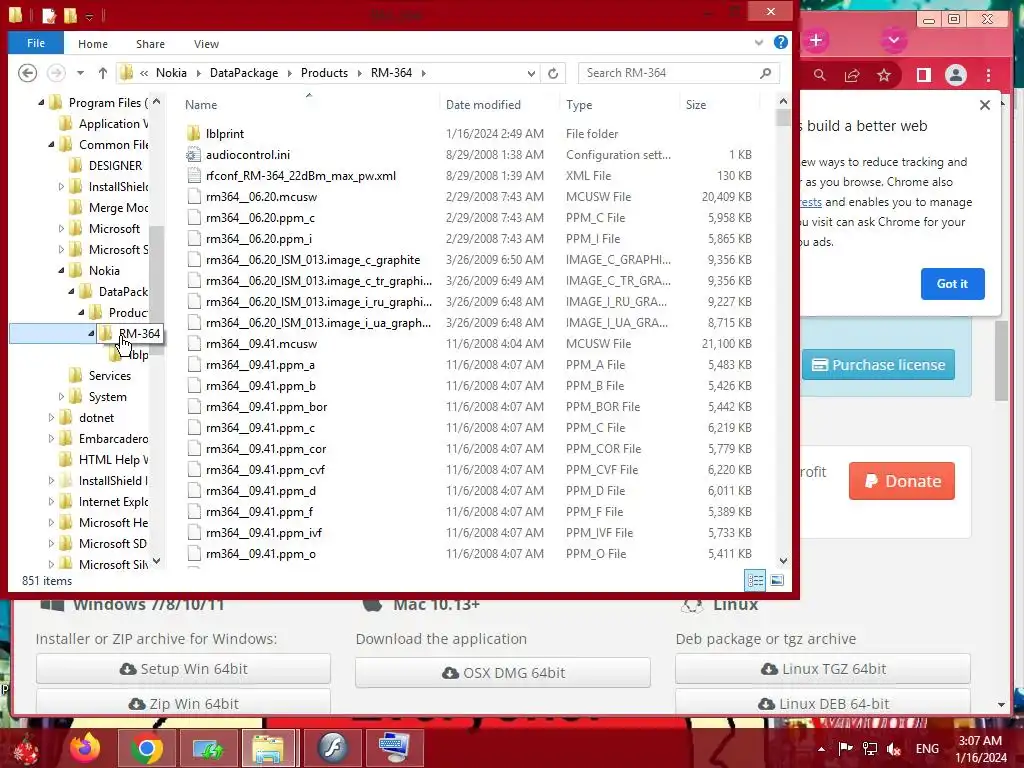Click the Chrome zoom magnifier icon
The height and width of the screenshot is (768, 1024).
[820, 75]
